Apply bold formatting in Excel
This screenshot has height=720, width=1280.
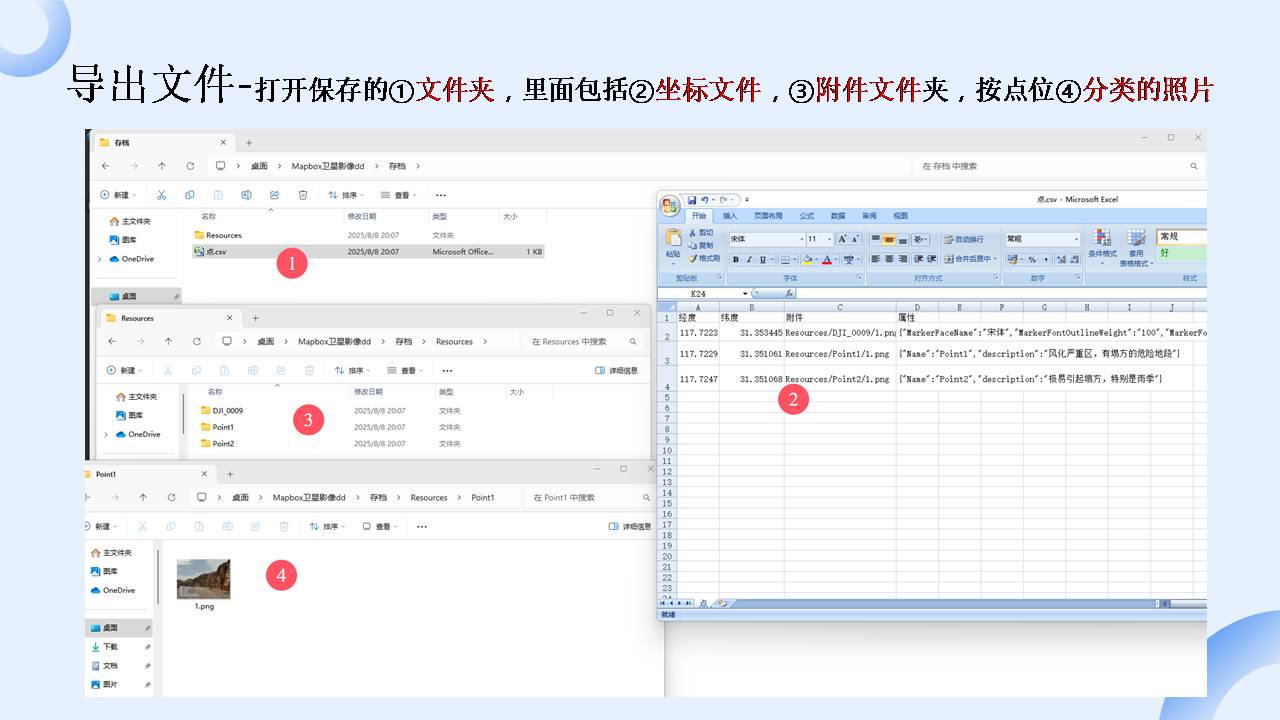(x=736, y=259)
